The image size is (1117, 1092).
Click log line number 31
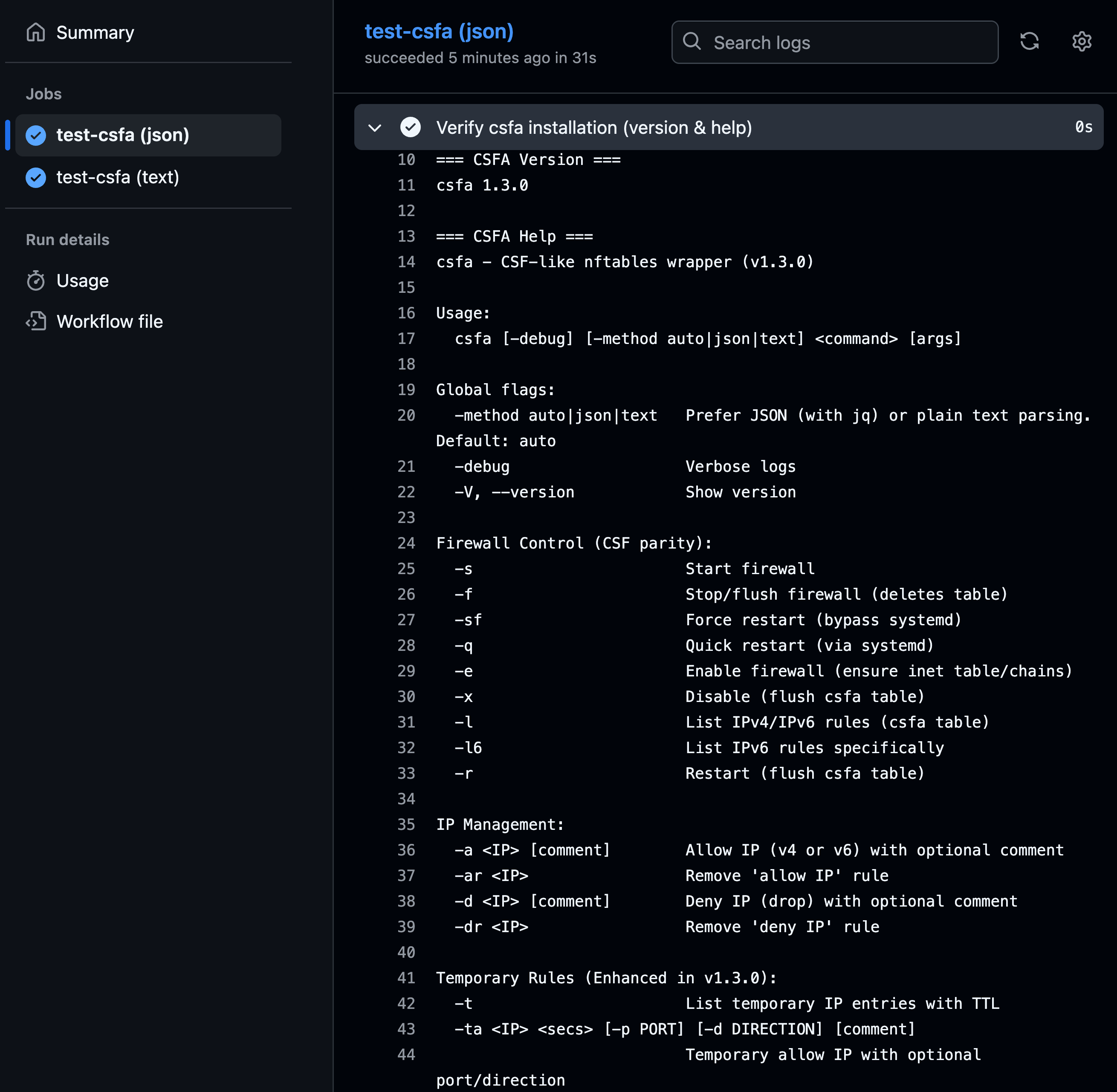[x=406, y=722]
